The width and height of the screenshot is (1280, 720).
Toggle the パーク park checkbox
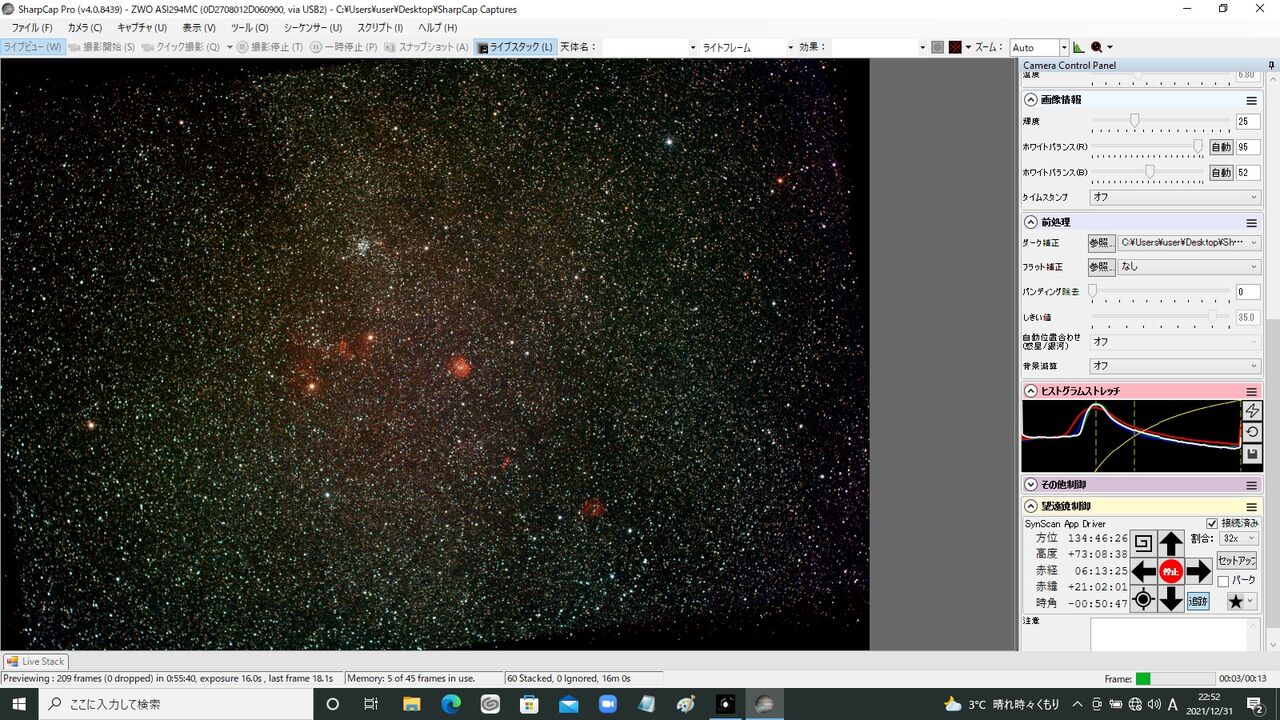point(1222,580)
